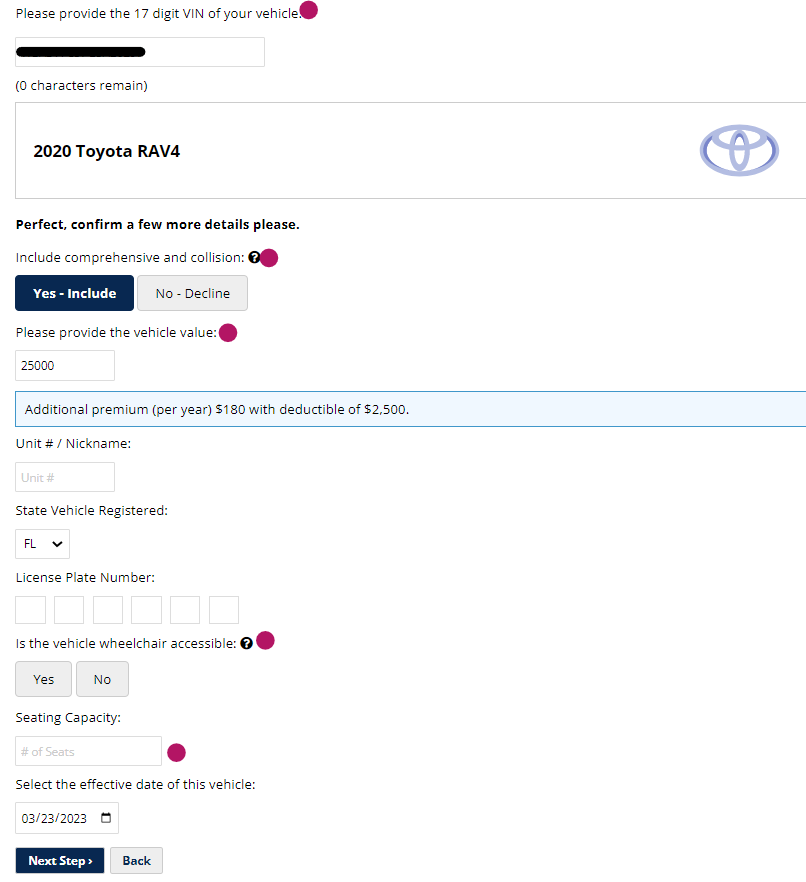Focus the Unit # nickname field
Image resolution: width=806 pixels, height=882 pixels.
click(65, 477)
